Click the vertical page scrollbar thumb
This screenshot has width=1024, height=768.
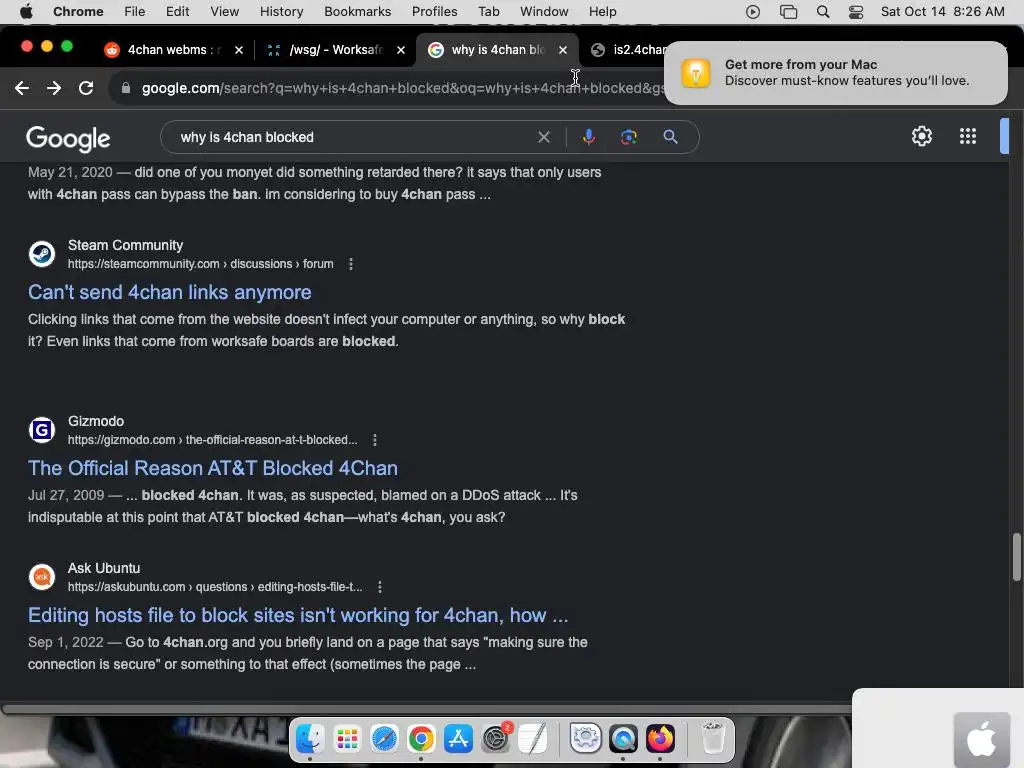tap(1016, 557)
